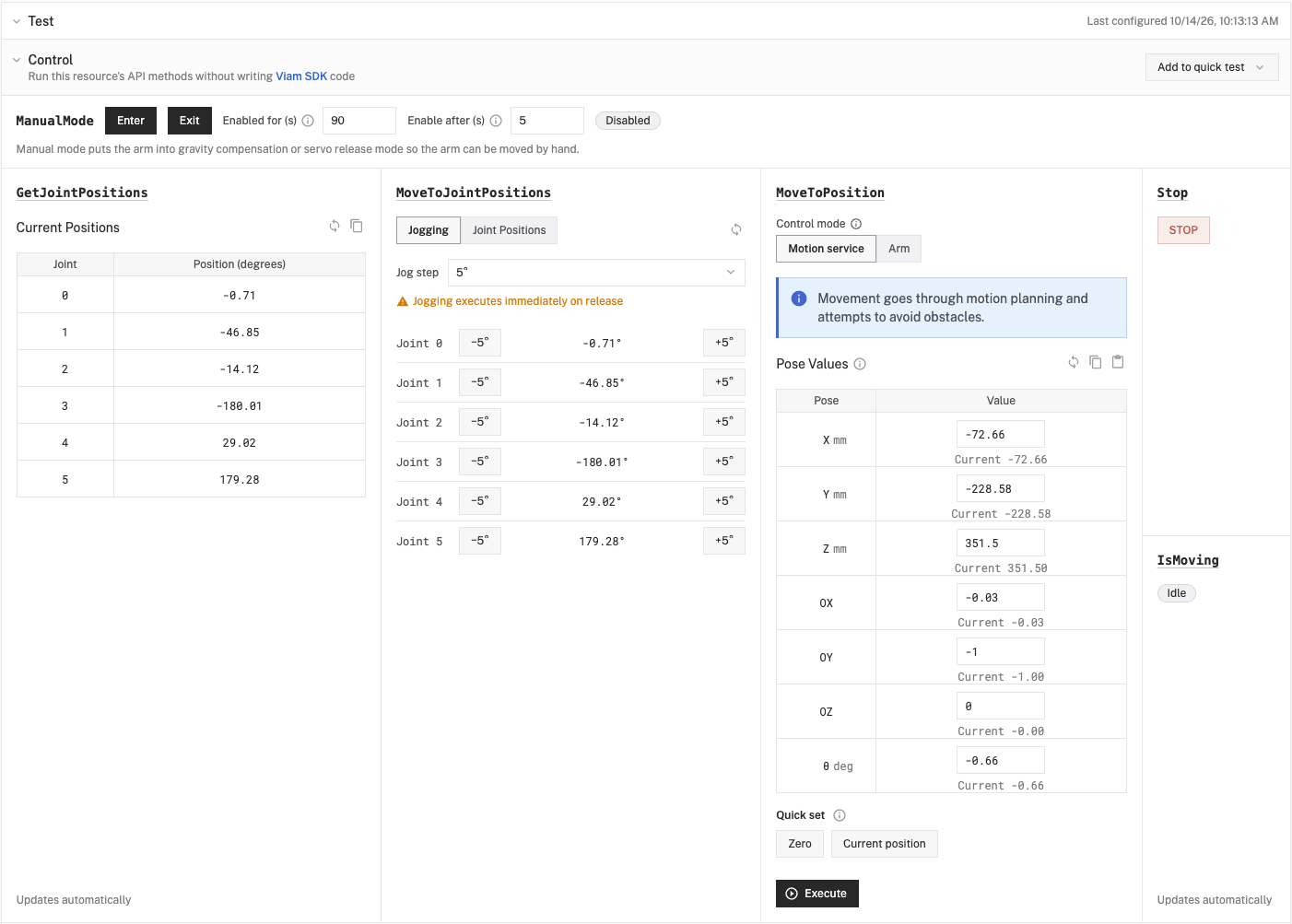Copy Pose Values icon
Viewport: 1292px width, 924px height.
click(x=1096, y=362)
